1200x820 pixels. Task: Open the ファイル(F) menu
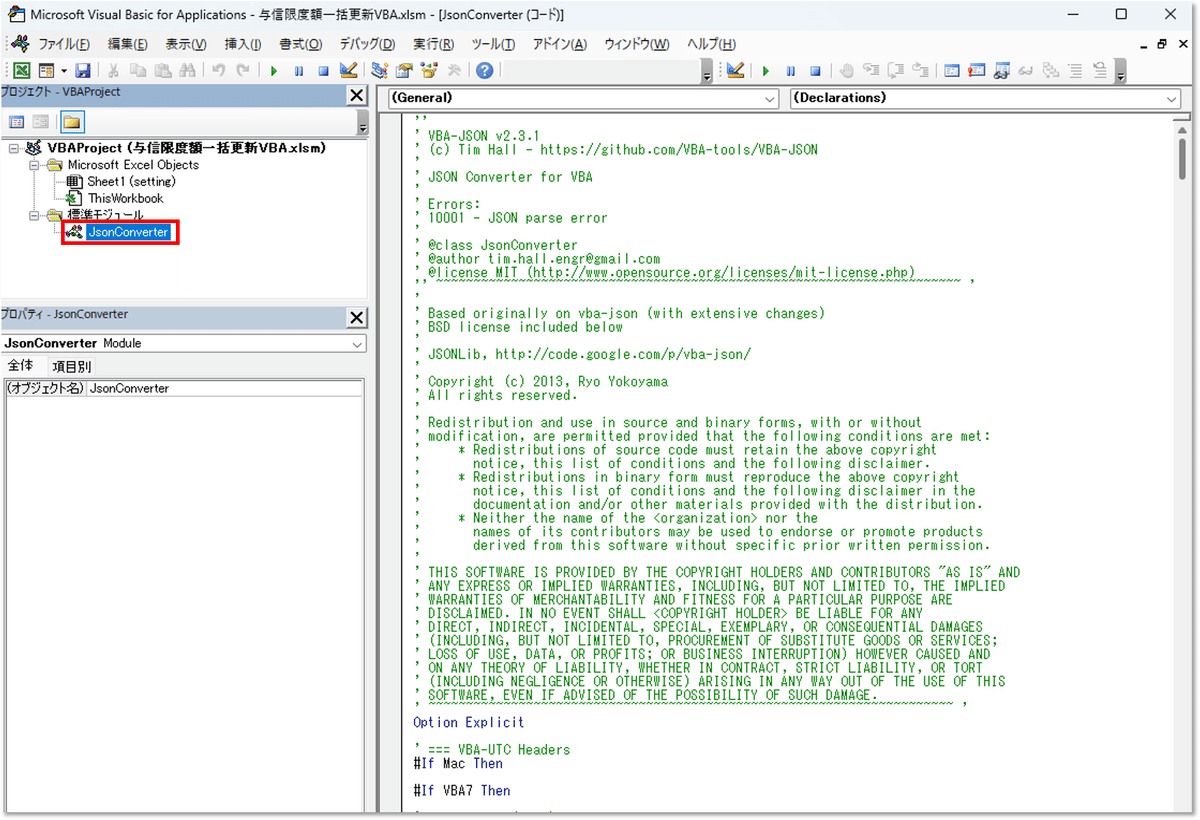click(x=64, y=45)
